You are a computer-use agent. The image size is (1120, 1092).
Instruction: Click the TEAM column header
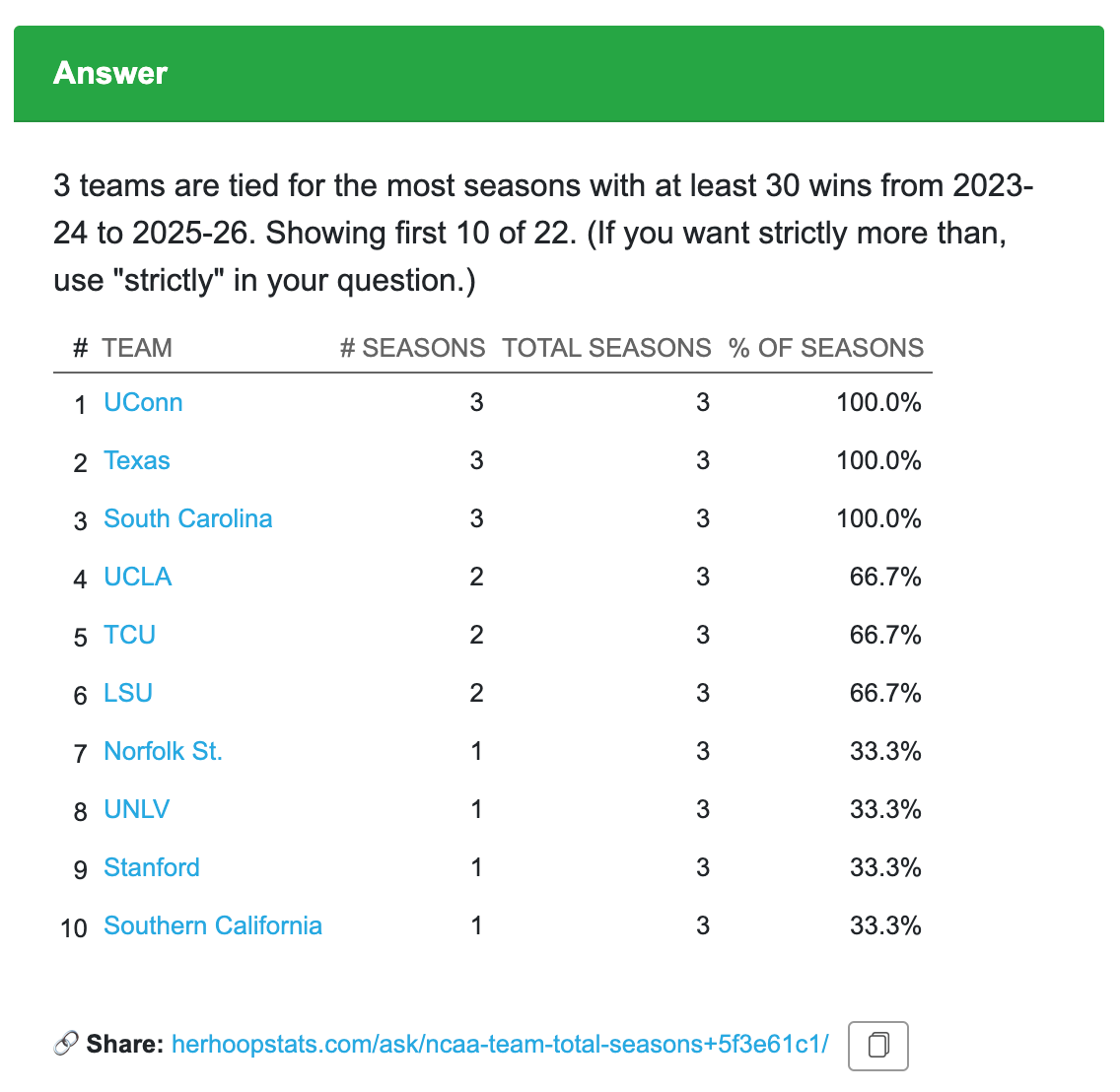(x=137, y=348)
